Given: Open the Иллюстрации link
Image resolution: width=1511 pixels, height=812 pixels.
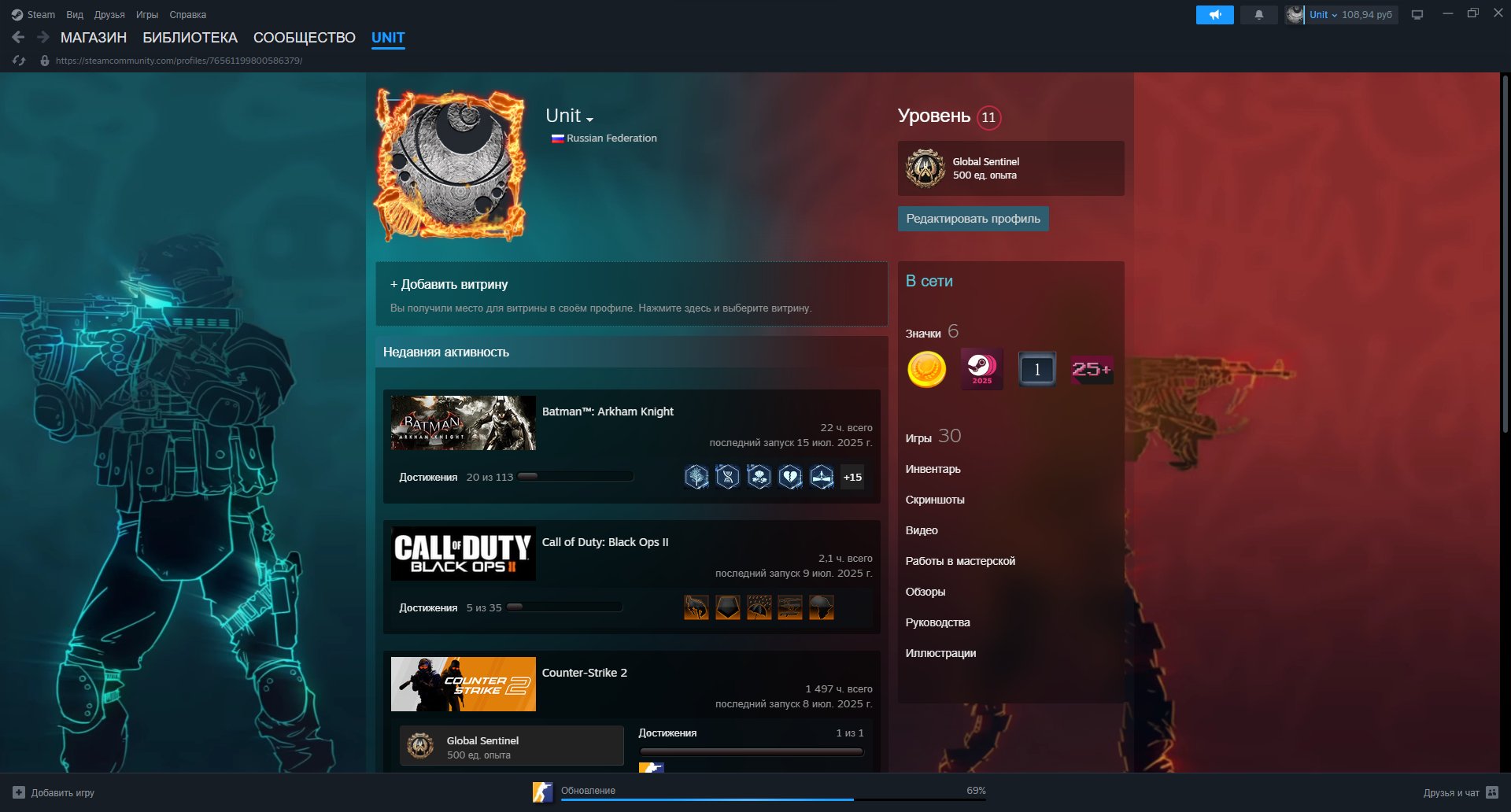Looking at the screenshot, I should 940,653.
